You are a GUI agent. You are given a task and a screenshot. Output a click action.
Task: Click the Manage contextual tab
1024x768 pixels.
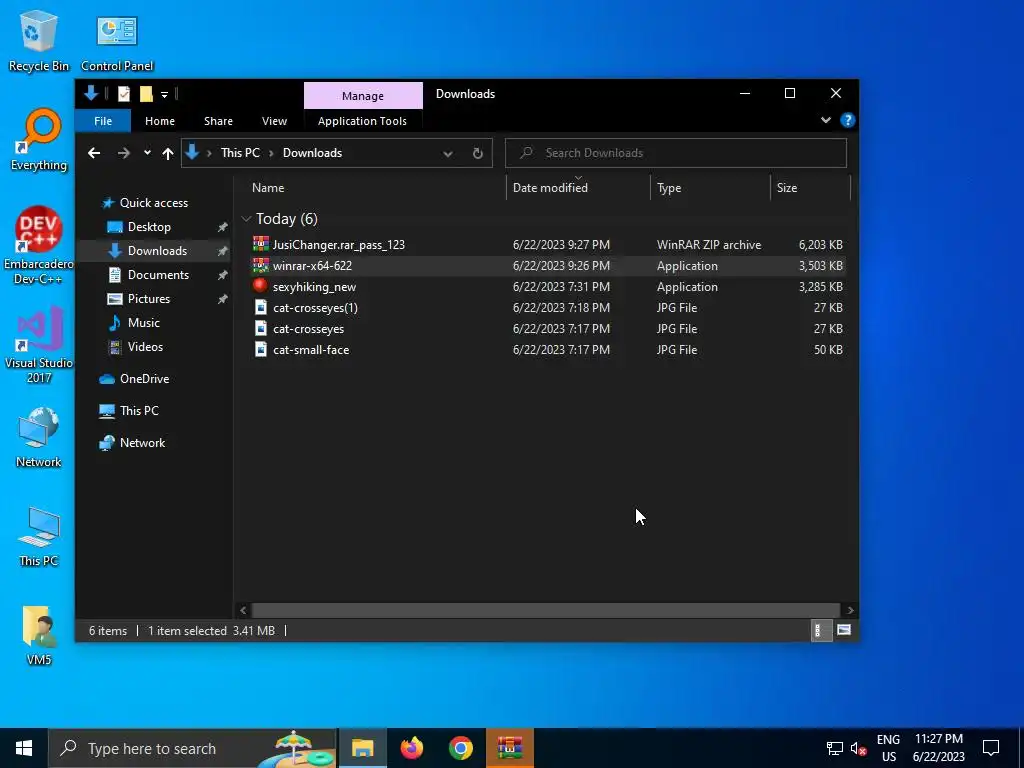tap(363, 95)
